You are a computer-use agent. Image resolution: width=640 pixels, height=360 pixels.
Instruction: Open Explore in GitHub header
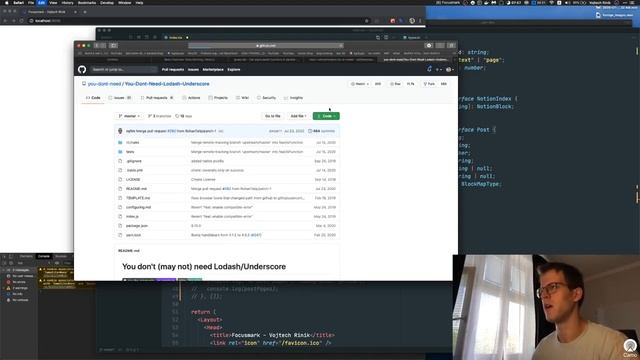point(233,69)
